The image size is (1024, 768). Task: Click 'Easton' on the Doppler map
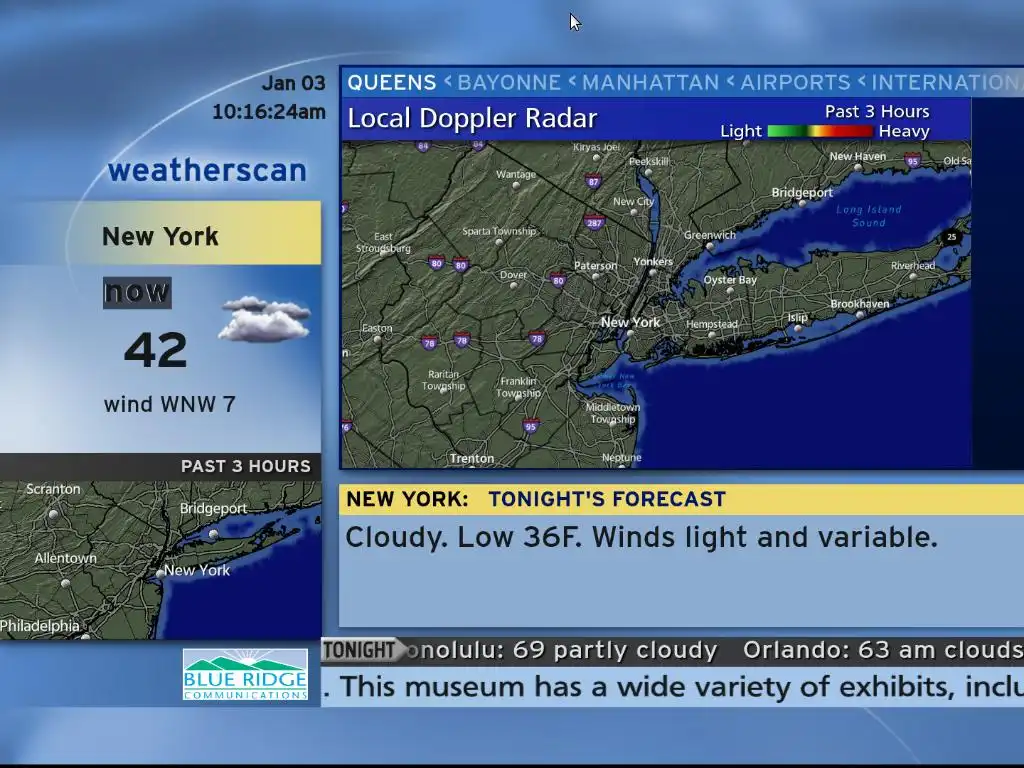tap(377, 328)
